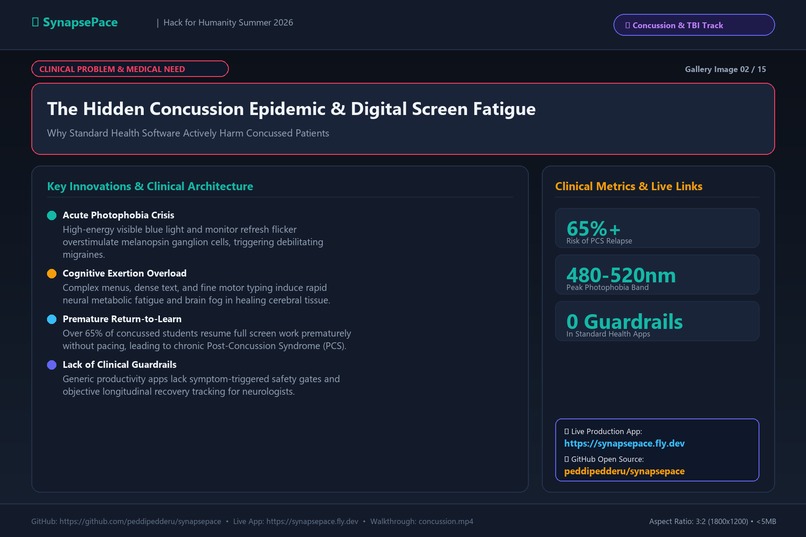Click the Hack for Humanity Summer 2026 text
This screenshot has width=806, height=537.
coord(228,23)
